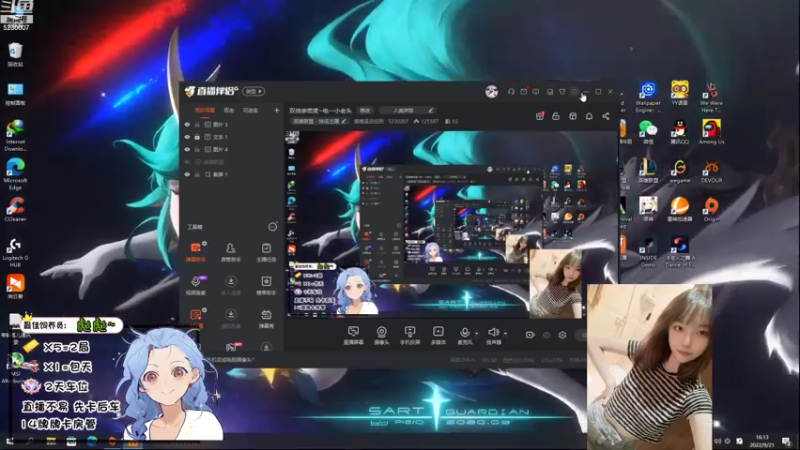The width and height of the screenshot is (800, 450).
Task: Open the Windows Start menu
Action: (10, 441)
